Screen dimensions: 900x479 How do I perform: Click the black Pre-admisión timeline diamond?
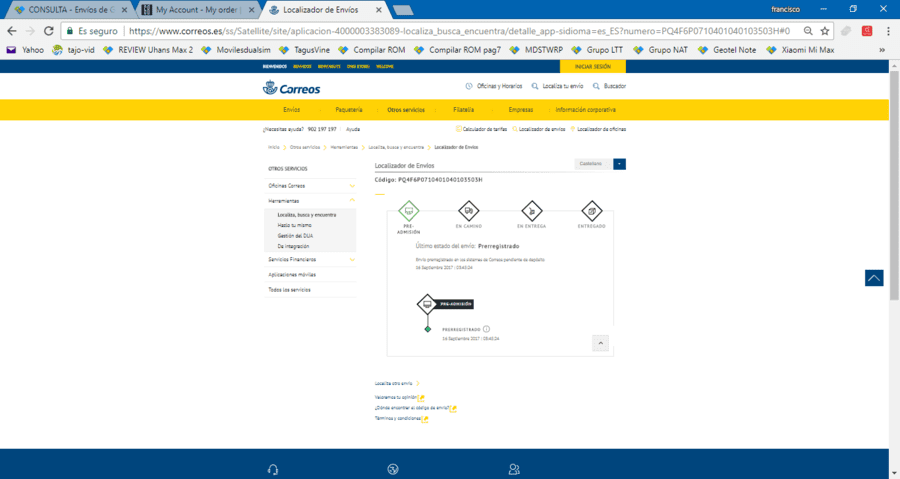[x=427, y=304]
